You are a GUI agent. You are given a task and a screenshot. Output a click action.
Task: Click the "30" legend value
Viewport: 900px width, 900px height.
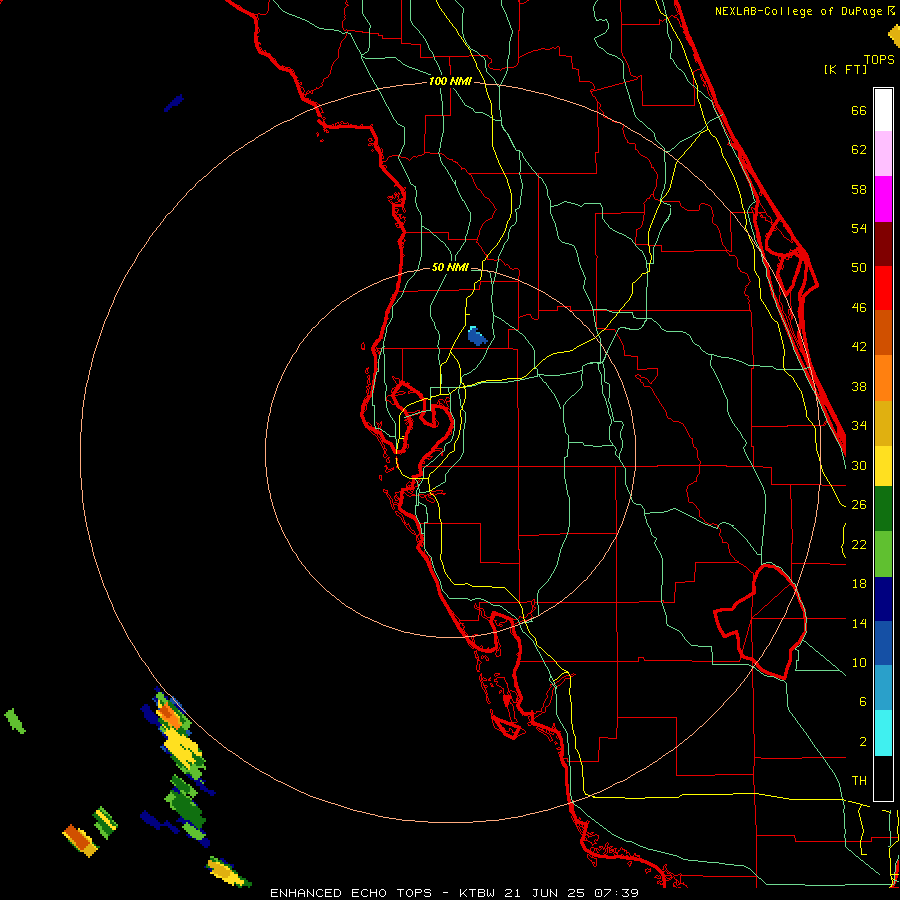pyautogui.click(x=859, y=465)
